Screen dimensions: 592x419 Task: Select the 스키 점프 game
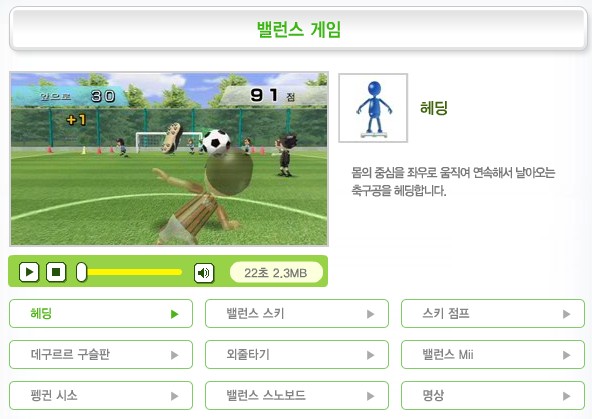point(493,314)
